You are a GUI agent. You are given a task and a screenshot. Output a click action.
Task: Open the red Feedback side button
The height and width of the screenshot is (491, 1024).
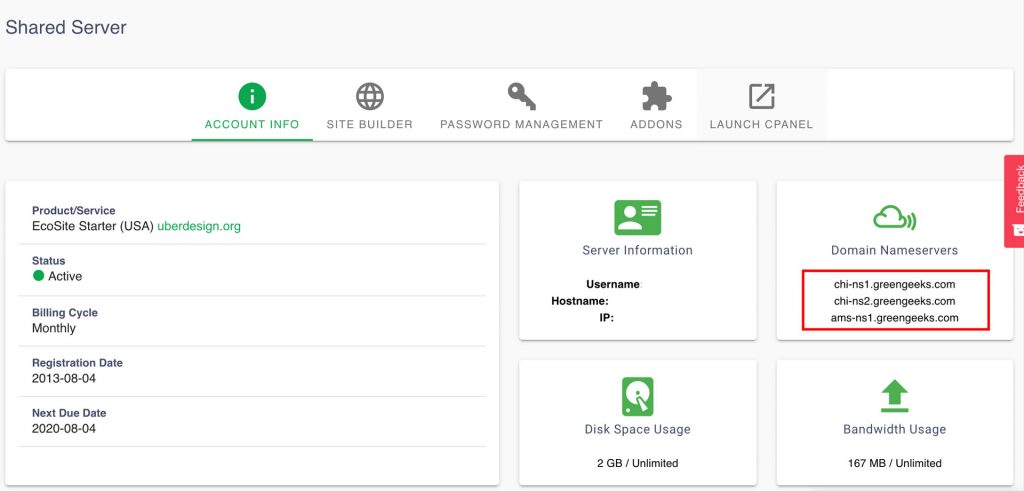1014,200
